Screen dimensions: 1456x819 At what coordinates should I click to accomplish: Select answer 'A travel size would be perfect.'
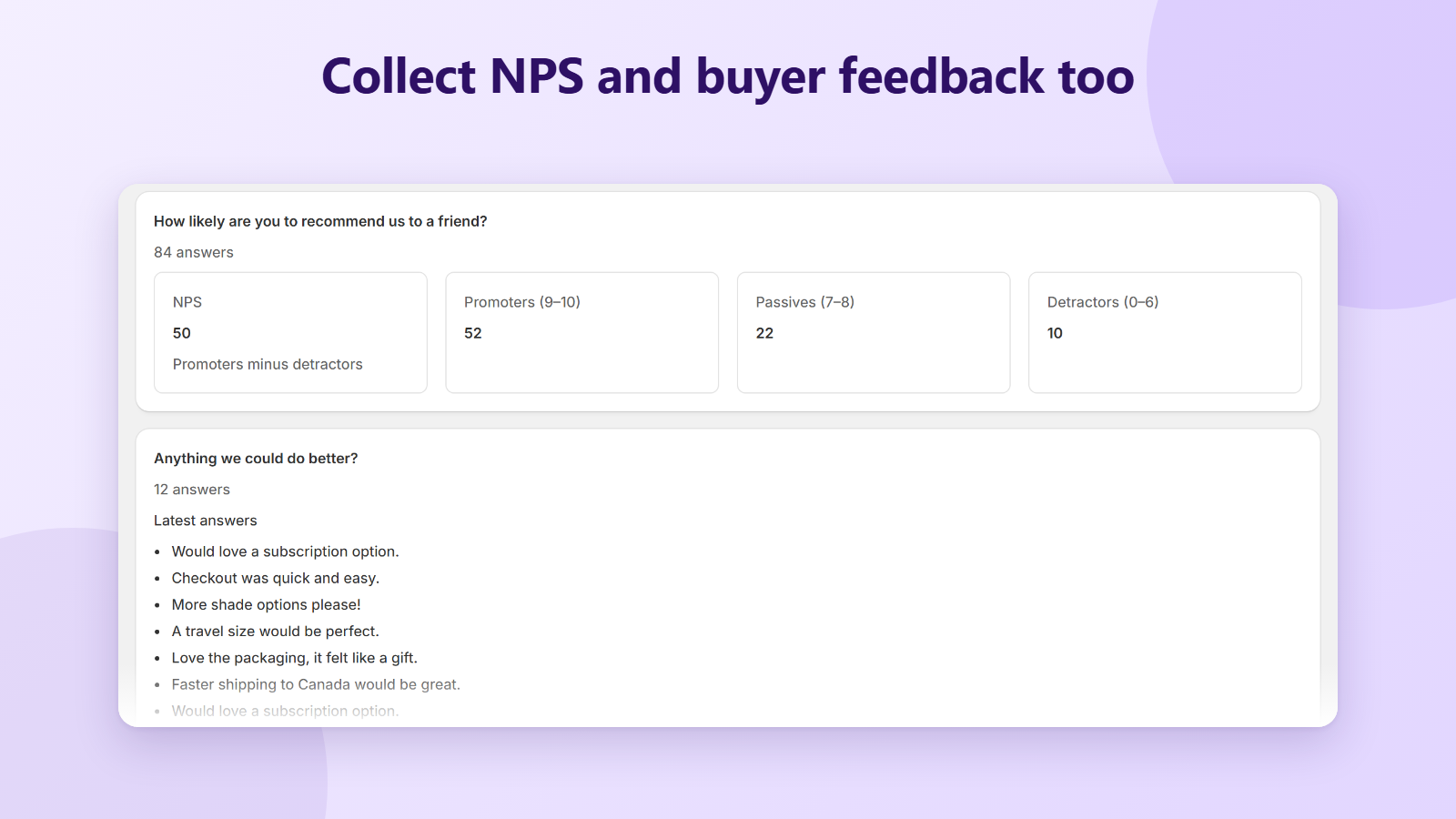coord(276,632)
